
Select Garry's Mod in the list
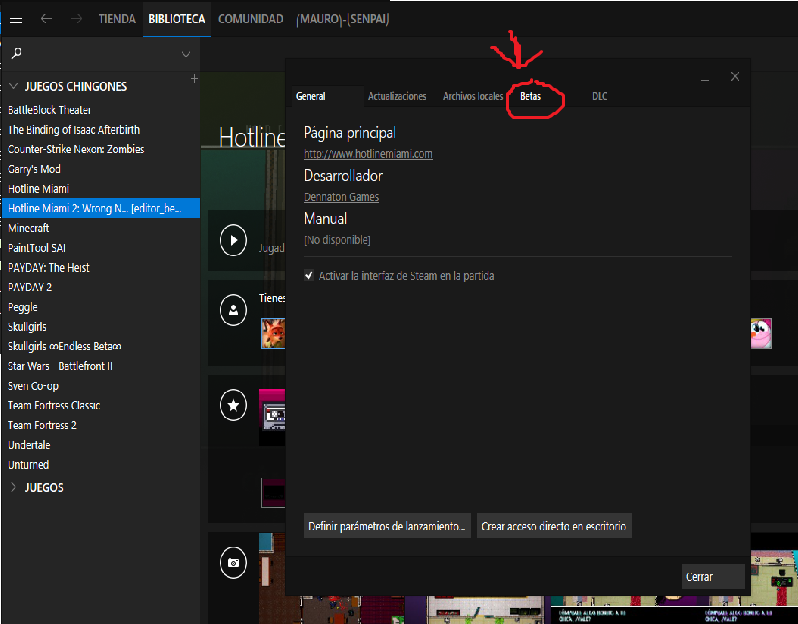tap(101, 169)
